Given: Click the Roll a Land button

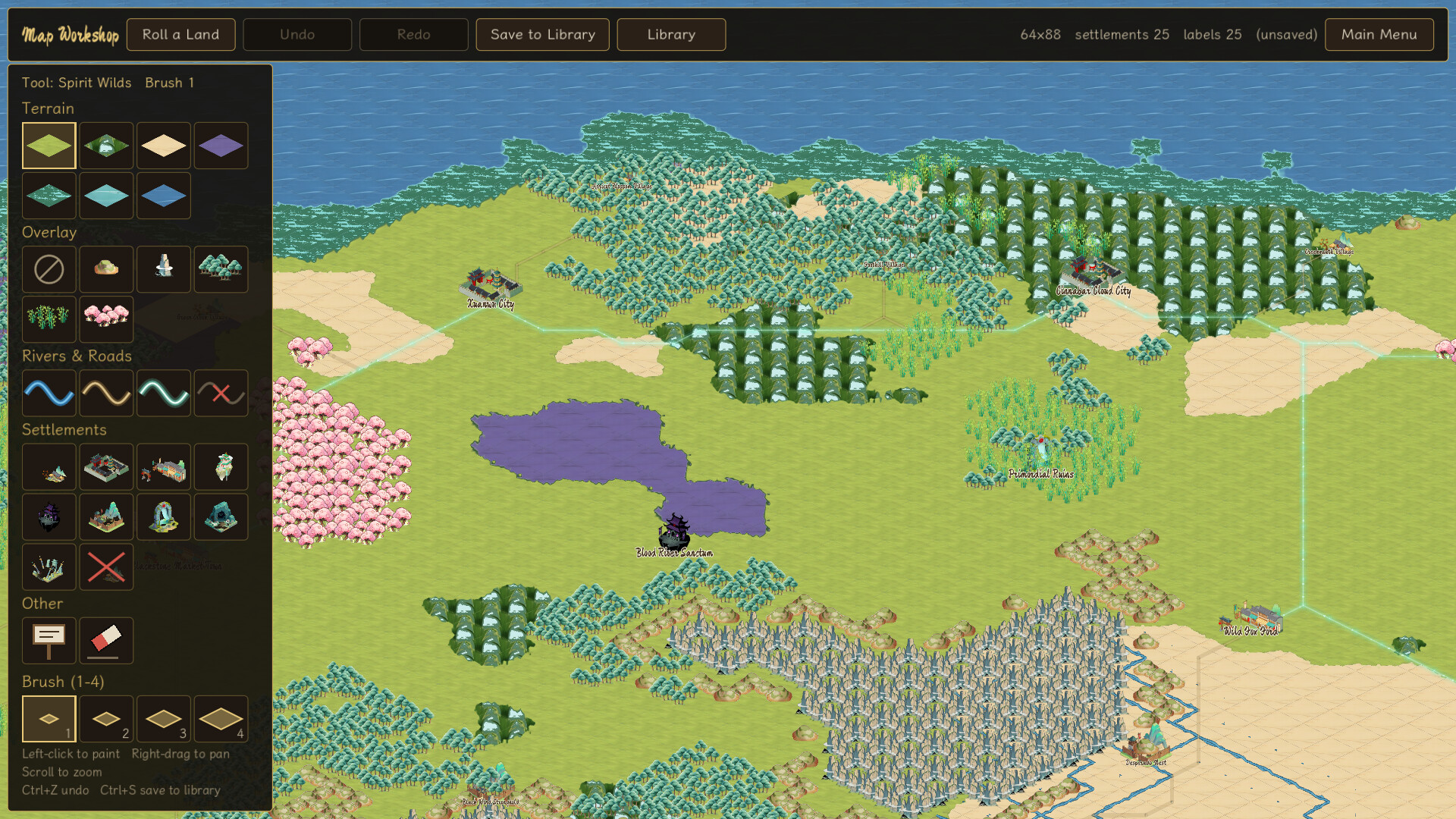Looking at the screenshot, I should tap(180, 34).
